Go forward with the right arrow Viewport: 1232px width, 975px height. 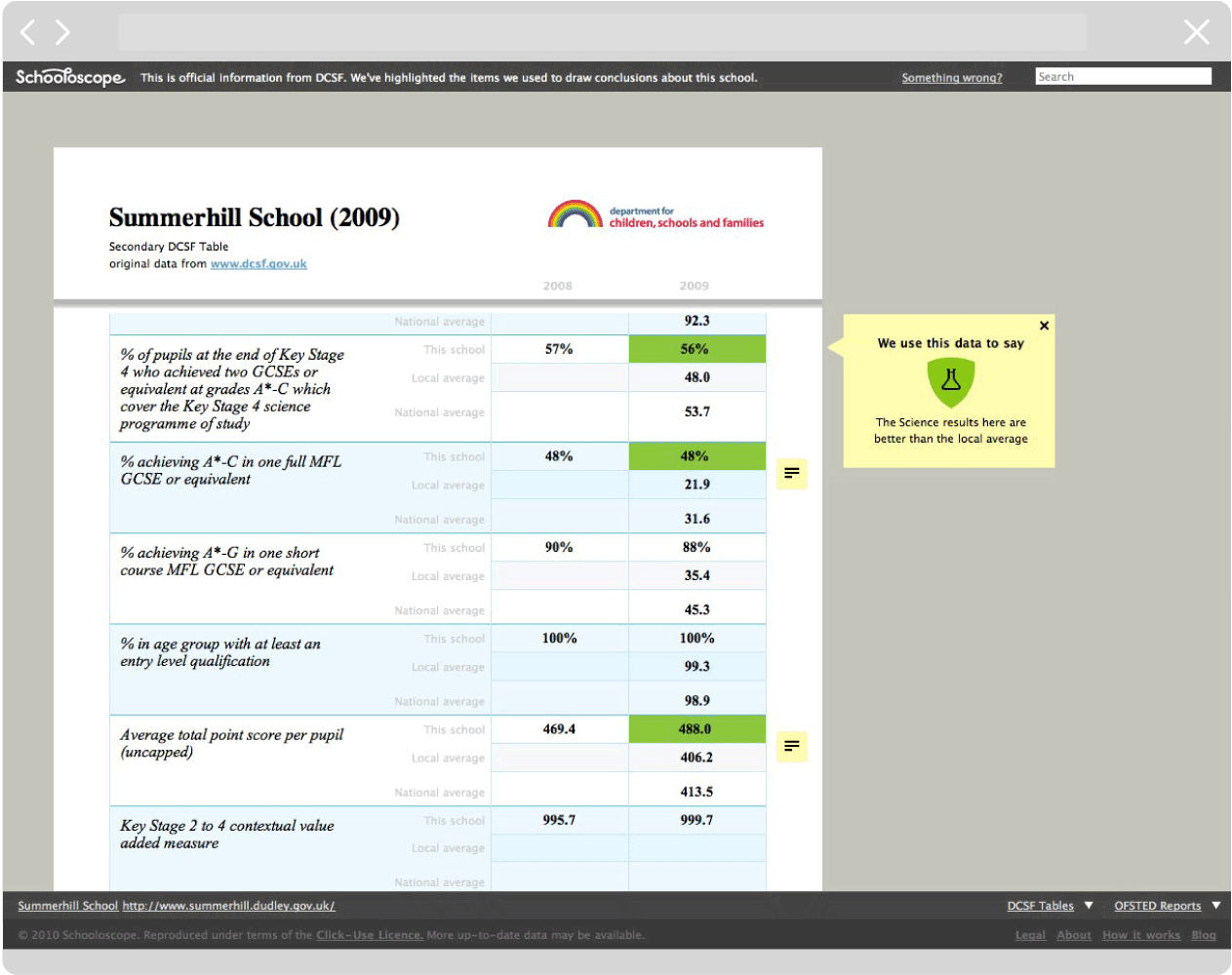62,32
